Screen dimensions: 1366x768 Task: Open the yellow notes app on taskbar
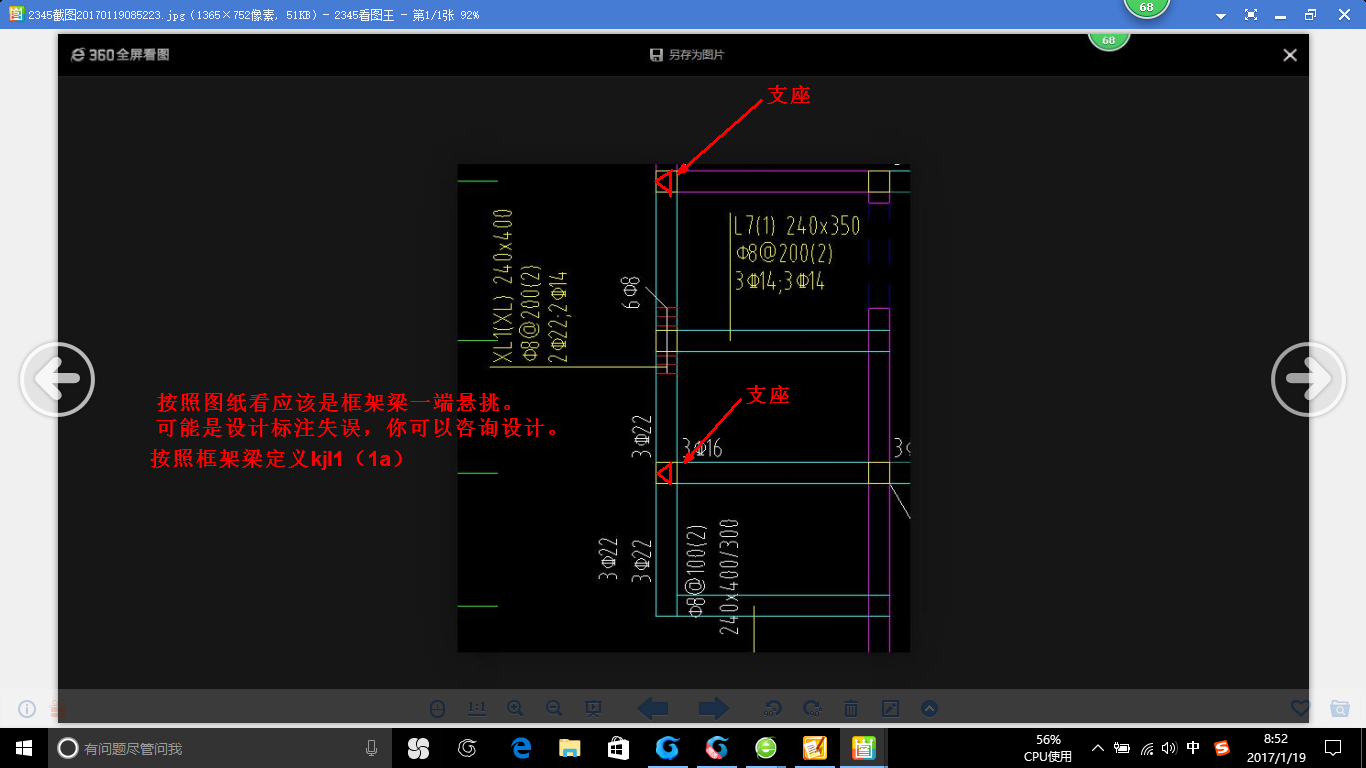click(x=814, y=748)
